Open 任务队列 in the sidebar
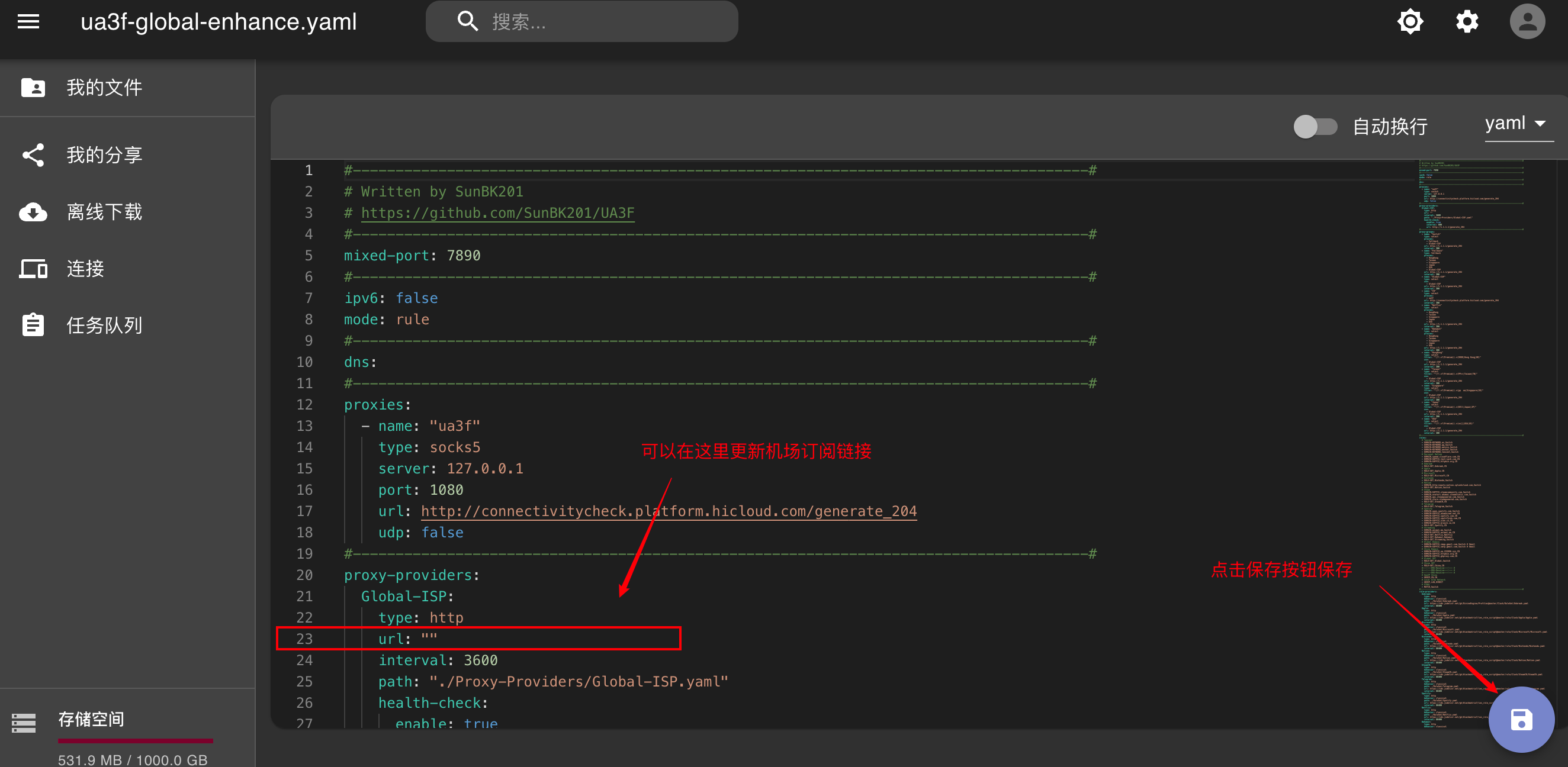 [104, 326]
